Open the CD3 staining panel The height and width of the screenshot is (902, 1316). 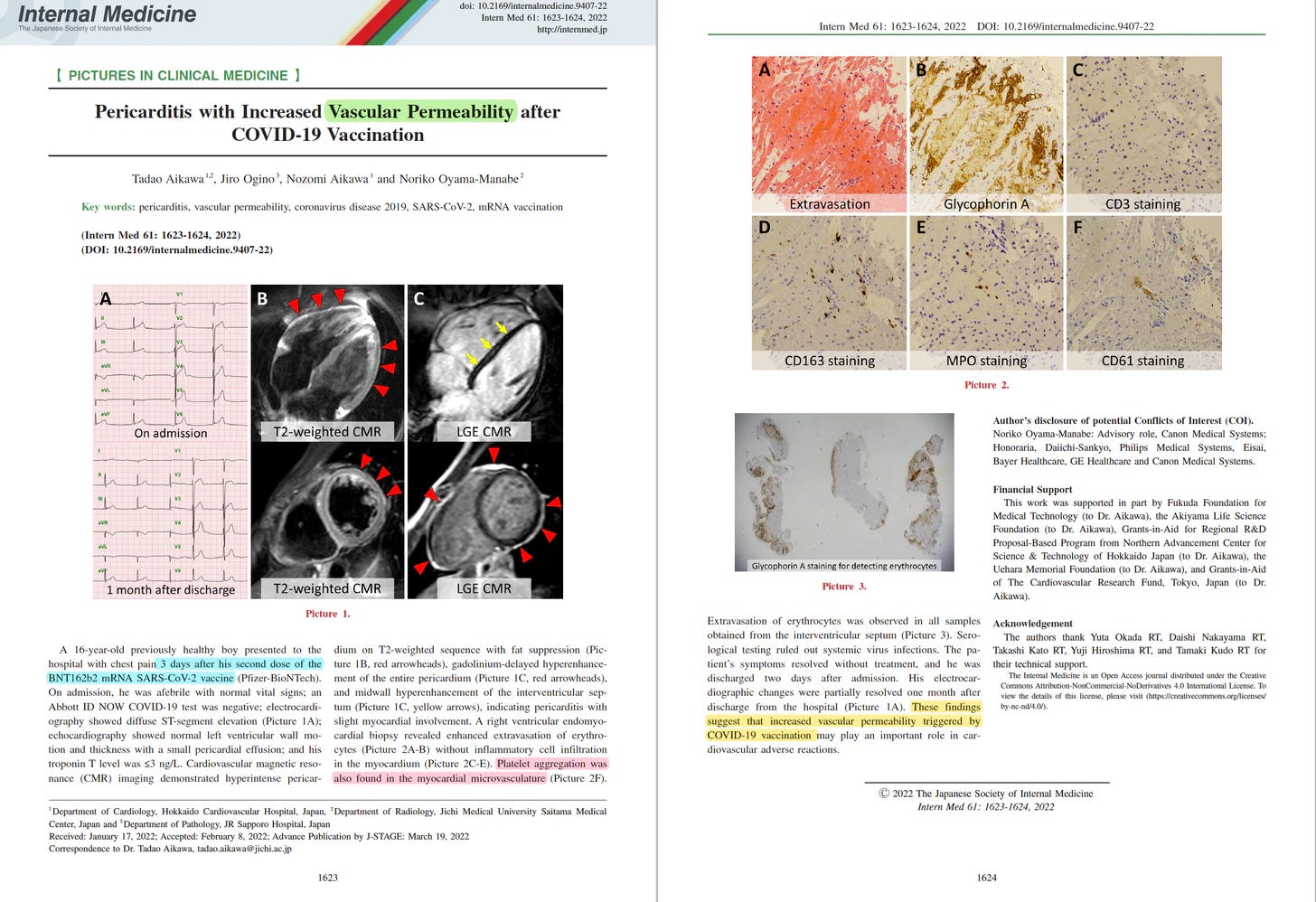pos(1143,135)
